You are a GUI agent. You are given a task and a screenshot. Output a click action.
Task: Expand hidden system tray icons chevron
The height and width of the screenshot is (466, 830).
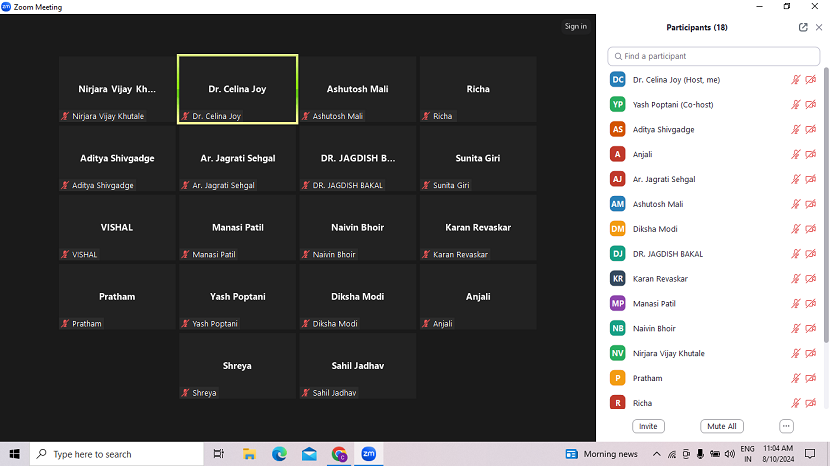pyautogui.click(x=659, y=454)
